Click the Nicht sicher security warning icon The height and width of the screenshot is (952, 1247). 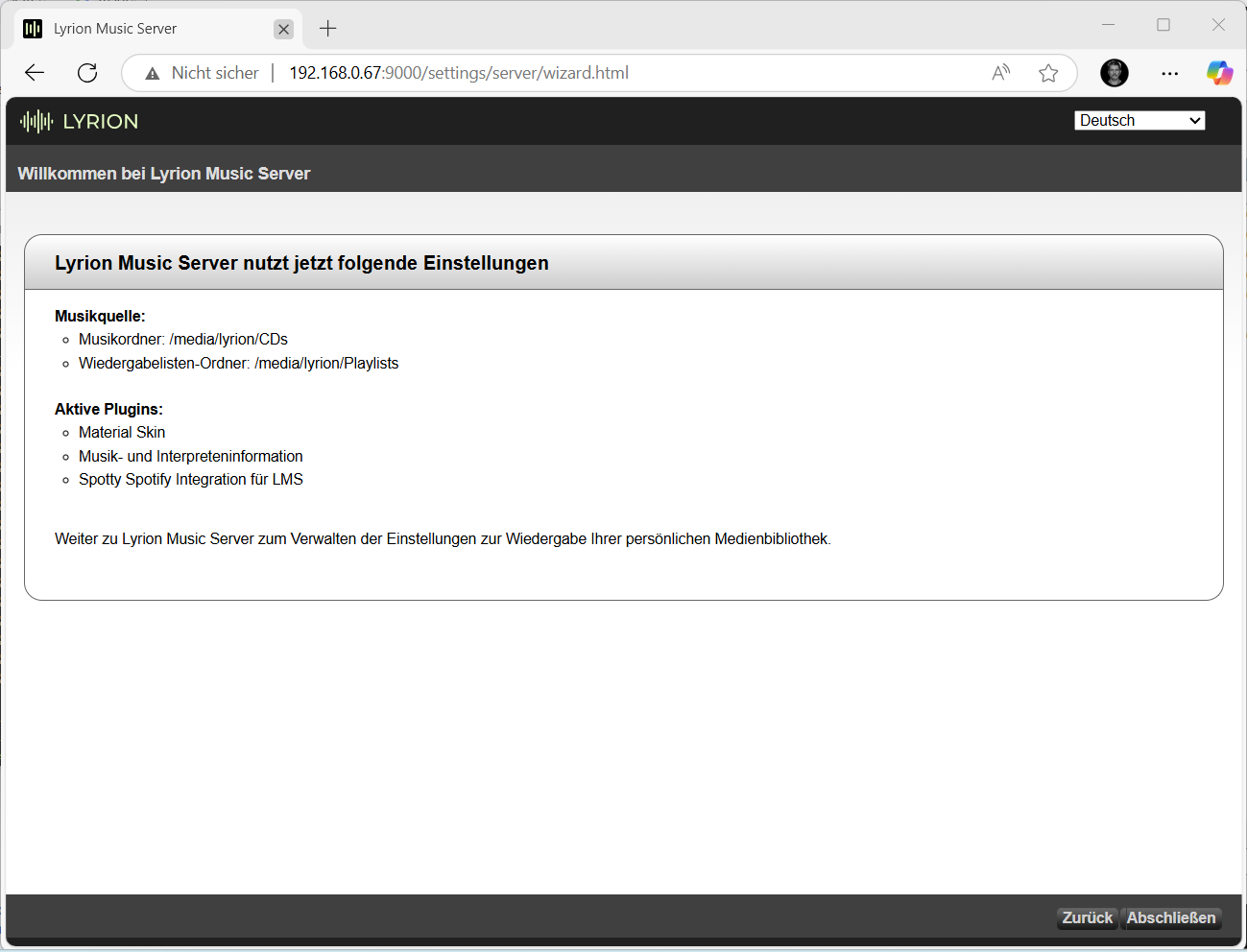click(x=153, y=73)
